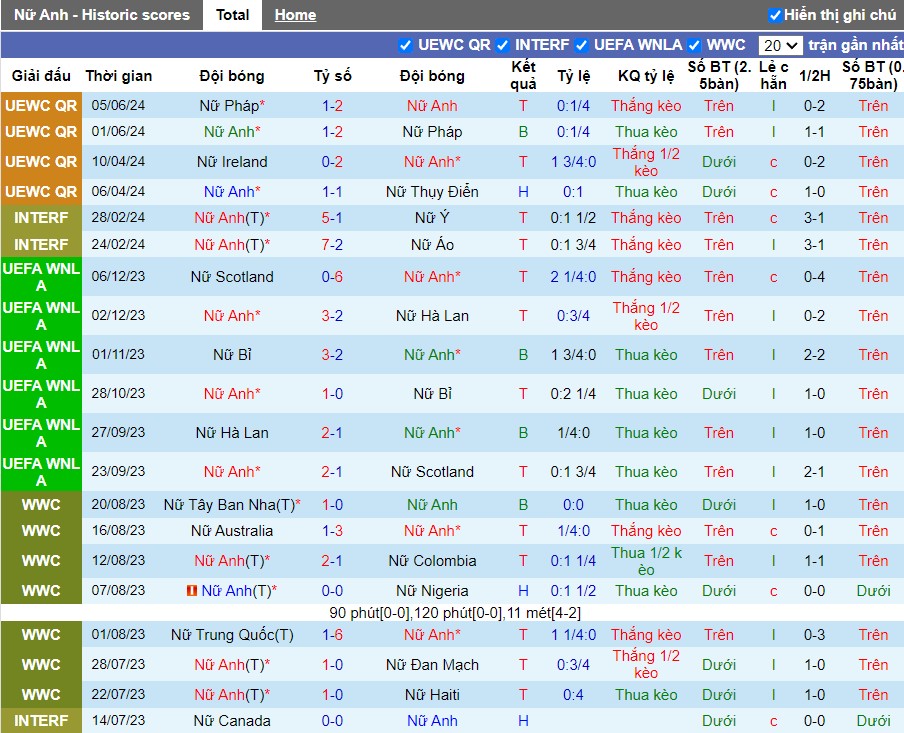Click Nữ Scotland away team on 23/09/23
This screenshot has height=733, width=904.
click(432, 472)
